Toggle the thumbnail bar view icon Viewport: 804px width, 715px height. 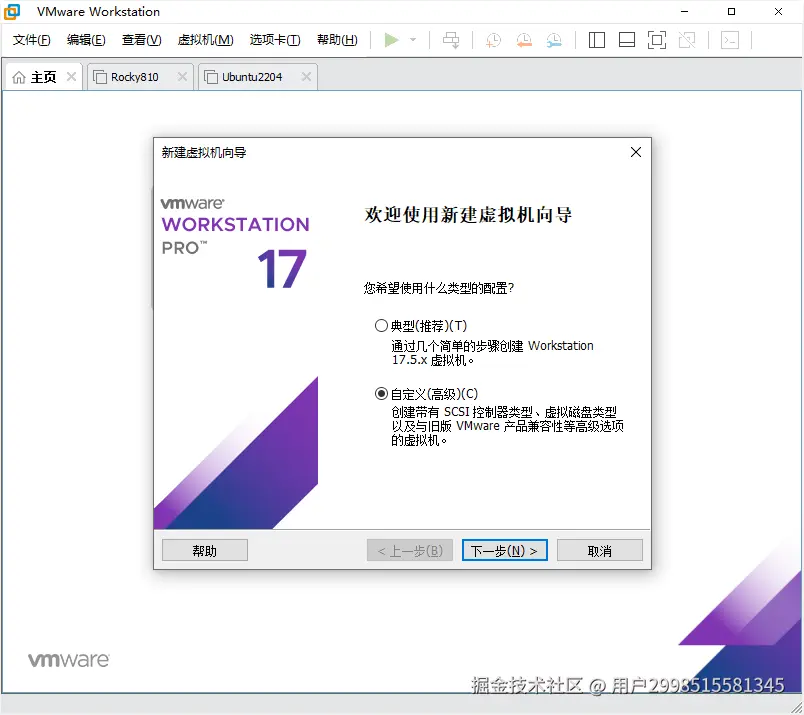[627, 40]
